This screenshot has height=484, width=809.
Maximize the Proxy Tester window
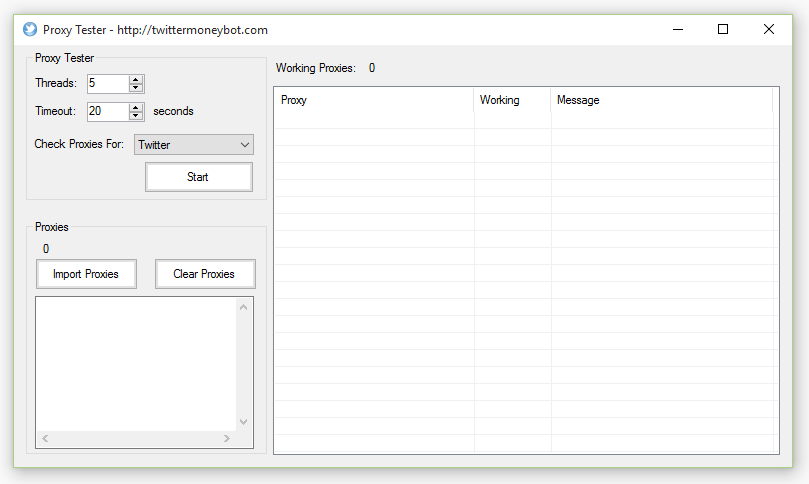(x=723, y=29)
